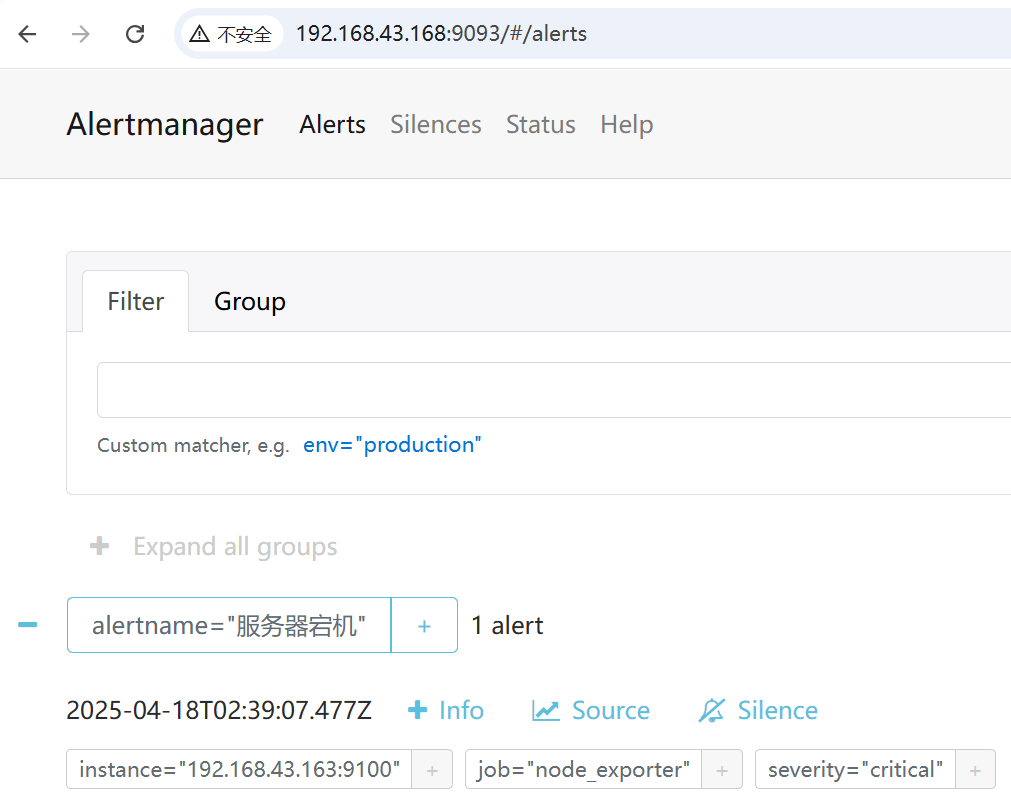Click the instance="192.168.43.163:9100" label
This screenshot has width=1011, height=807.
click(239, 769)
